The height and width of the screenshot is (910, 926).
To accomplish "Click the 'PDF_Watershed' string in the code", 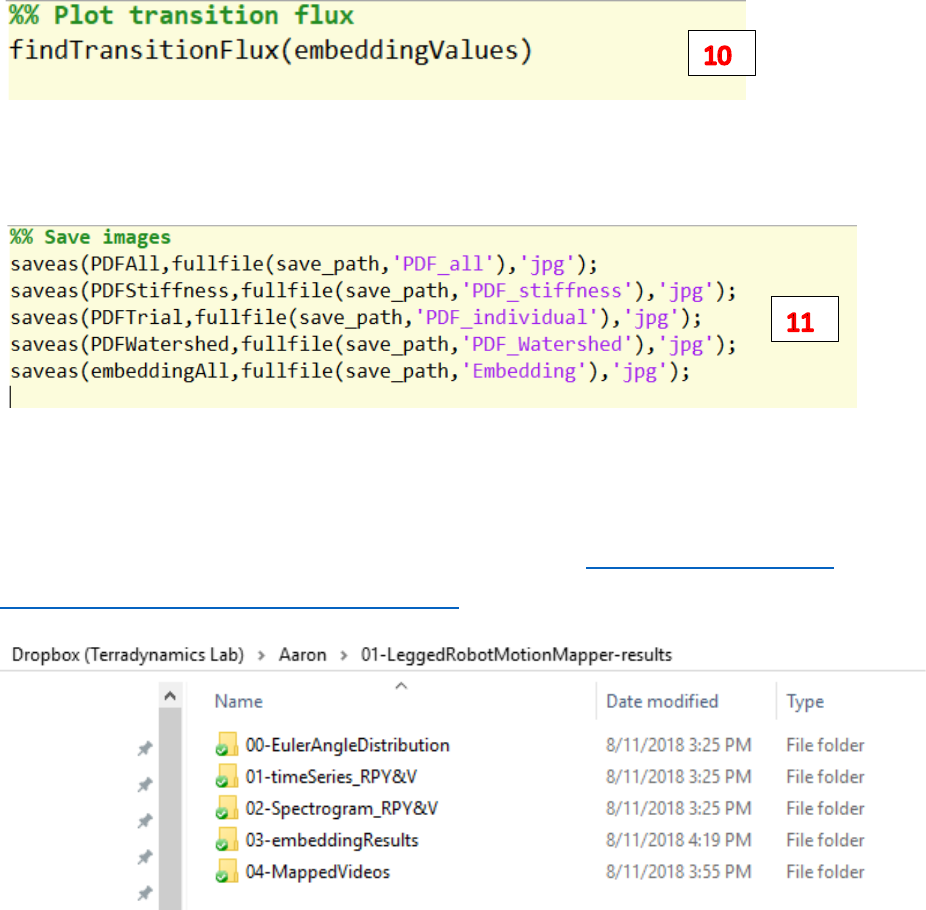I will click(x=547, y=345).
